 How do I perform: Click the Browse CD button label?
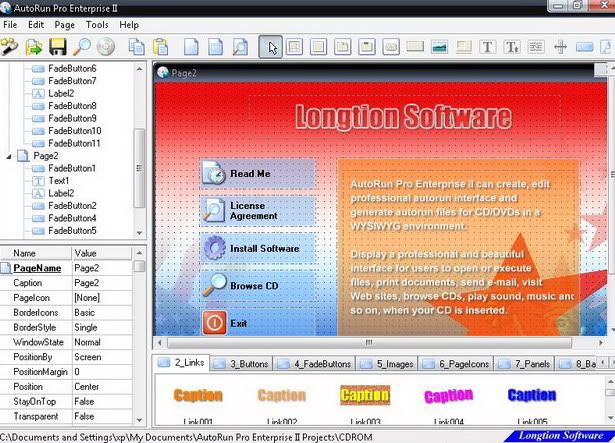254,286
